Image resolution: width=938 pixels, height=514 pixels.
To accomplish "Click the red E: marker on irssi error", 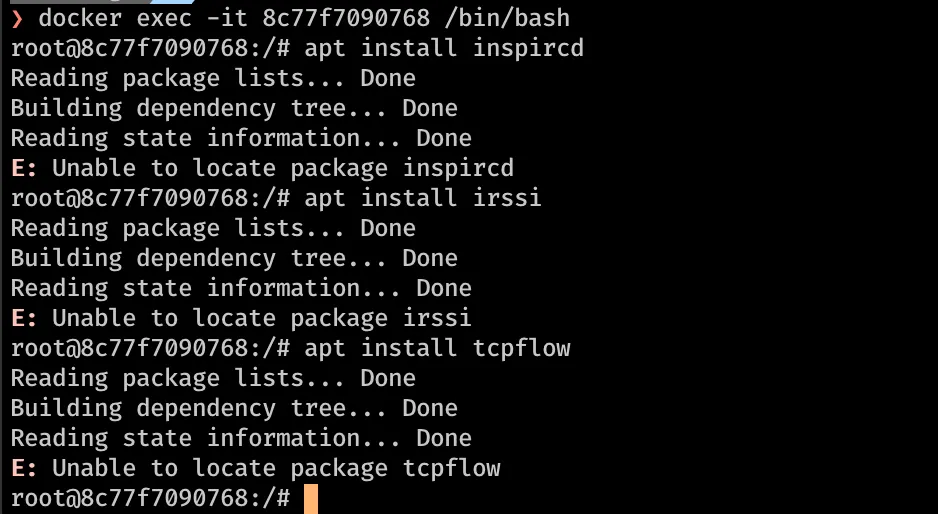I will click(x=24, y=318).
